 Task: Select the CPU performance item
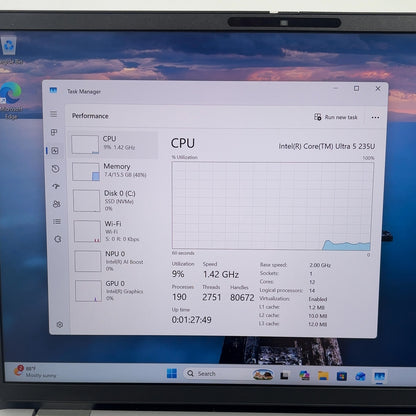[114, 144]
